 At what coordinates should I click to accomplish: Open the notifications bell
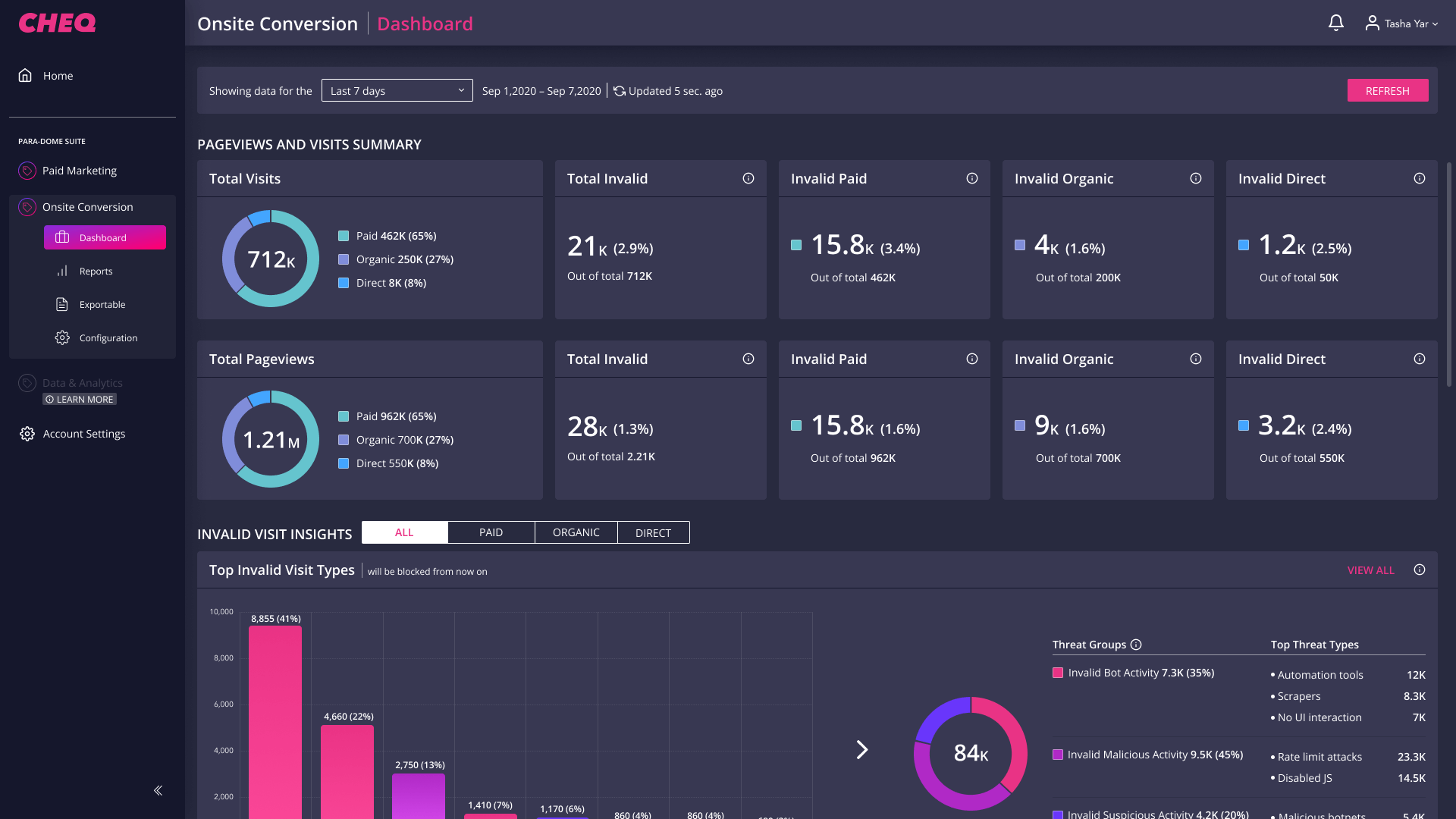(1336, 24)
